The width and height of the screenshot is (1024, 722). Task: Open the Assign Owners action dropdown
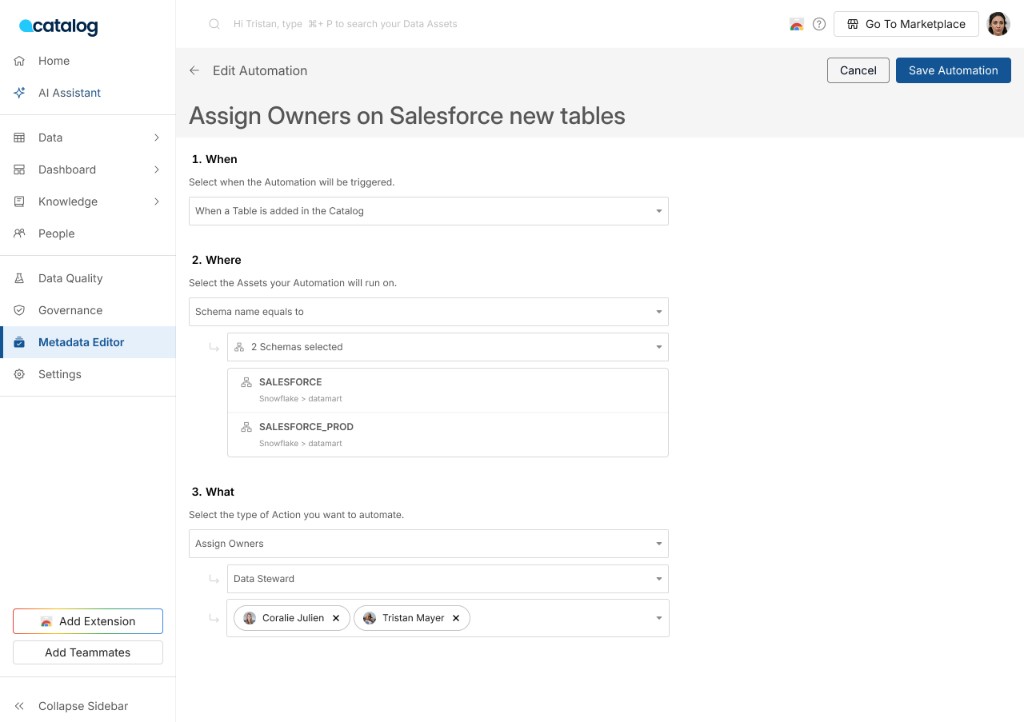428,544
